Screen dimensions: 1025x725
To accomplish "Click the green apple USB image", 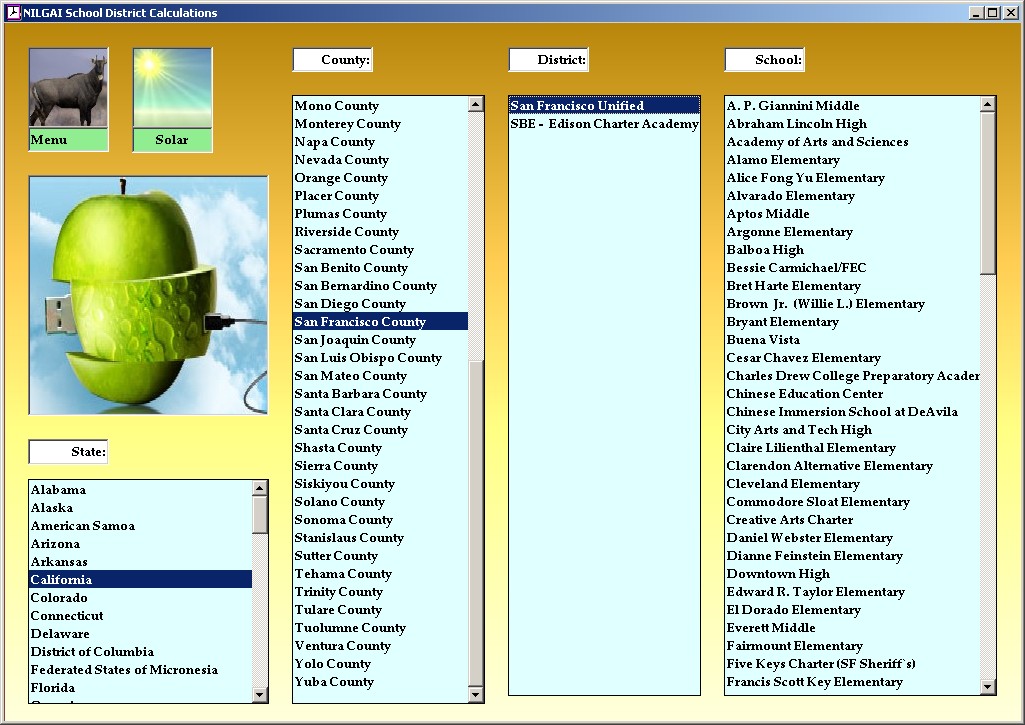I will (x=148, y=295).
